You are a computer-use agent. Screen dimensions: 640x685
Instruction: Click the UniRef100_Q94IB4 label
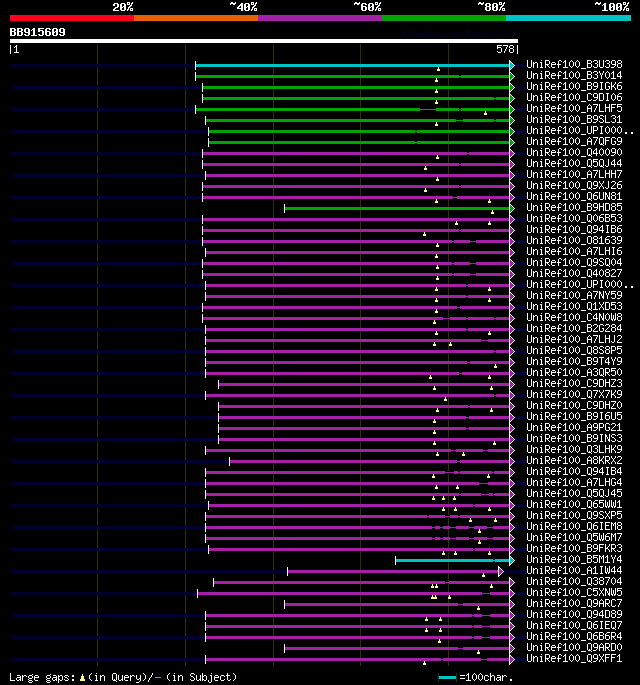pos(574,471)
